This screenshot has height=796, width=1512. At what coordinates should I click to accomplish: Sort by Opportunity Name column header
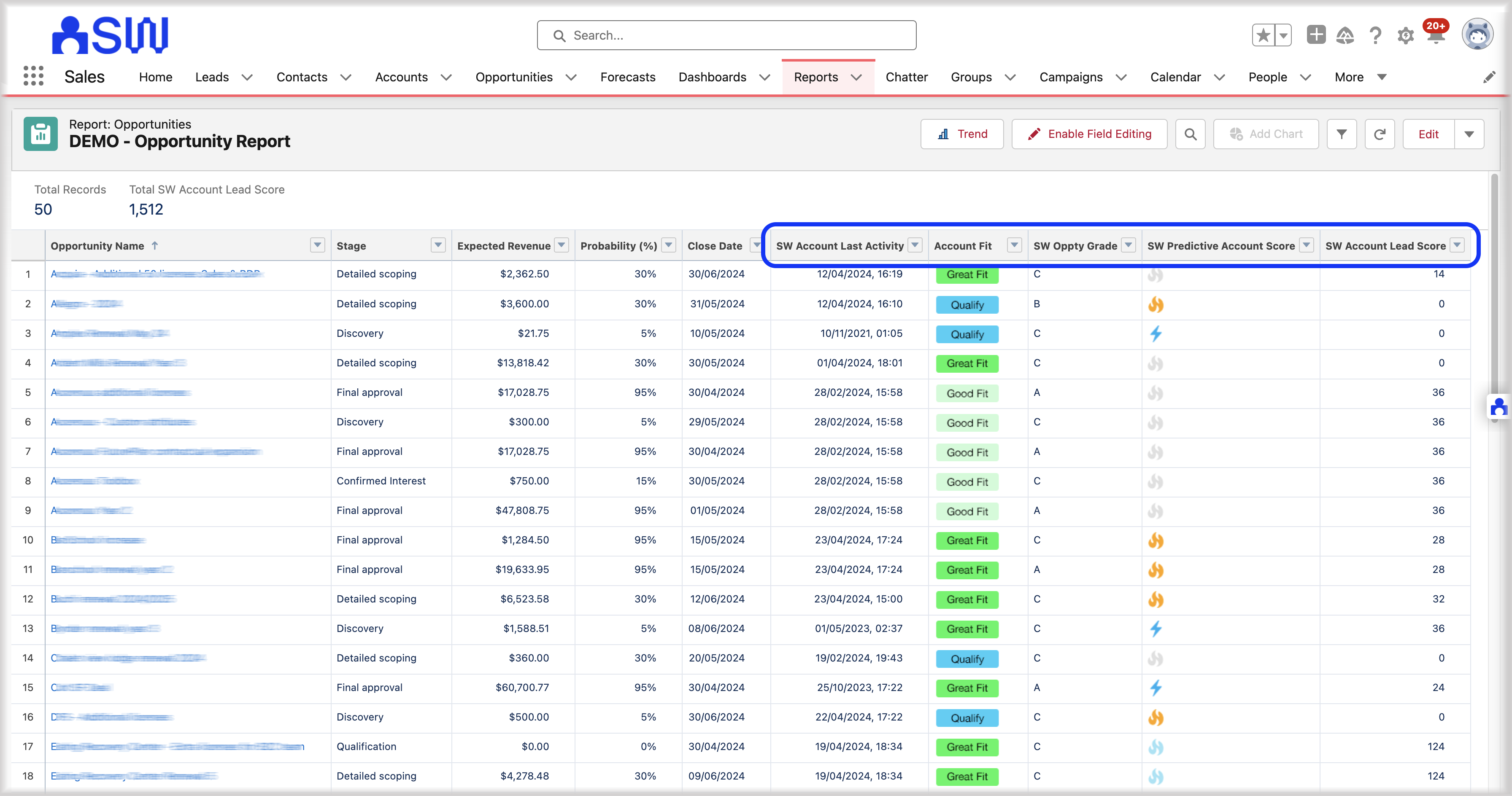pyautogui.click(x=97, y=246)
